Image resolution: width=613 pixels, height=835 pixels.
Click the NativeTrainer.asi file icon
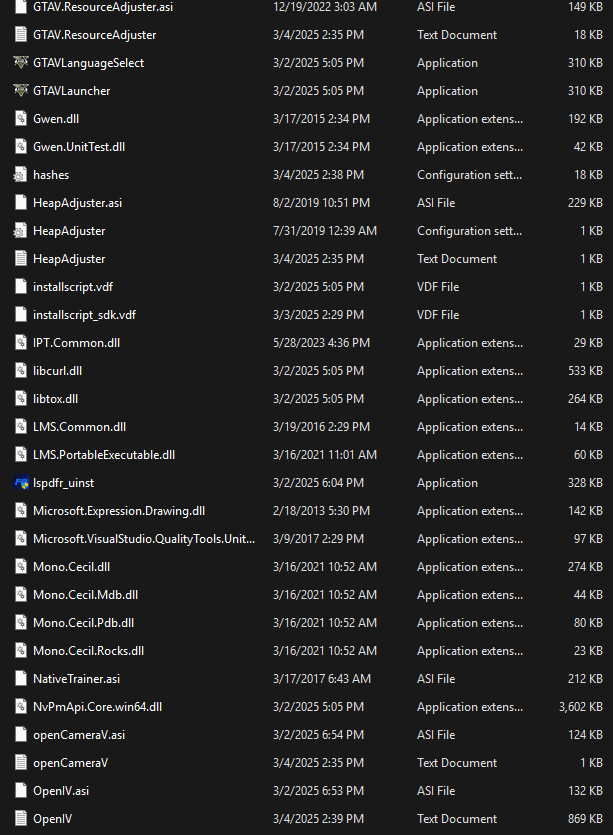point(21,679)
